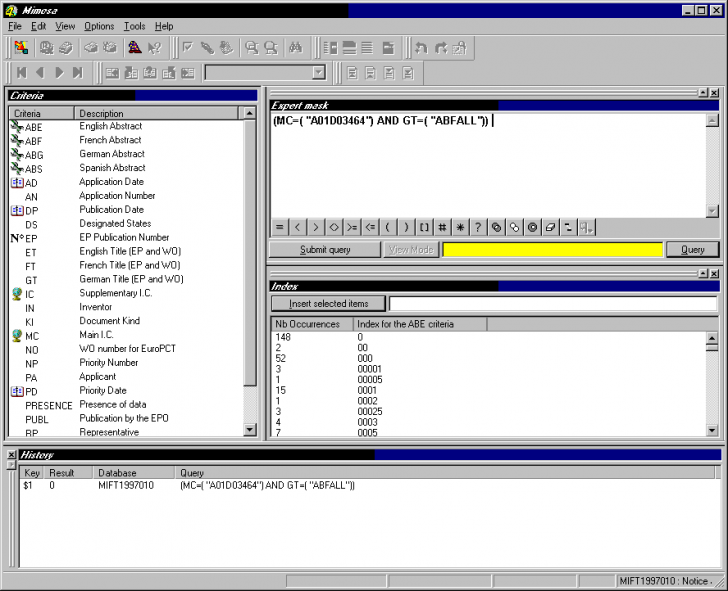728x591 pixels.
Task: Click Insert selected items button
Action: pos(328,304)
